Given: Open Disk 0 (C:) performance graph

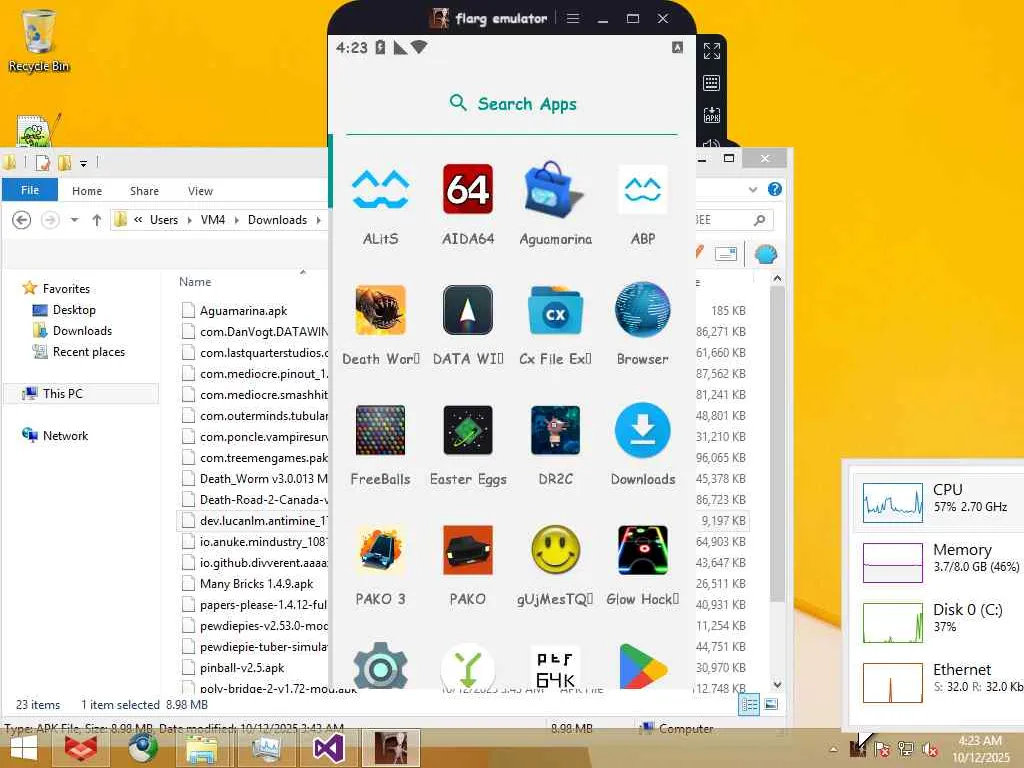Looking at the screenshot, I should pyautogui.click(x=892, y=622).
